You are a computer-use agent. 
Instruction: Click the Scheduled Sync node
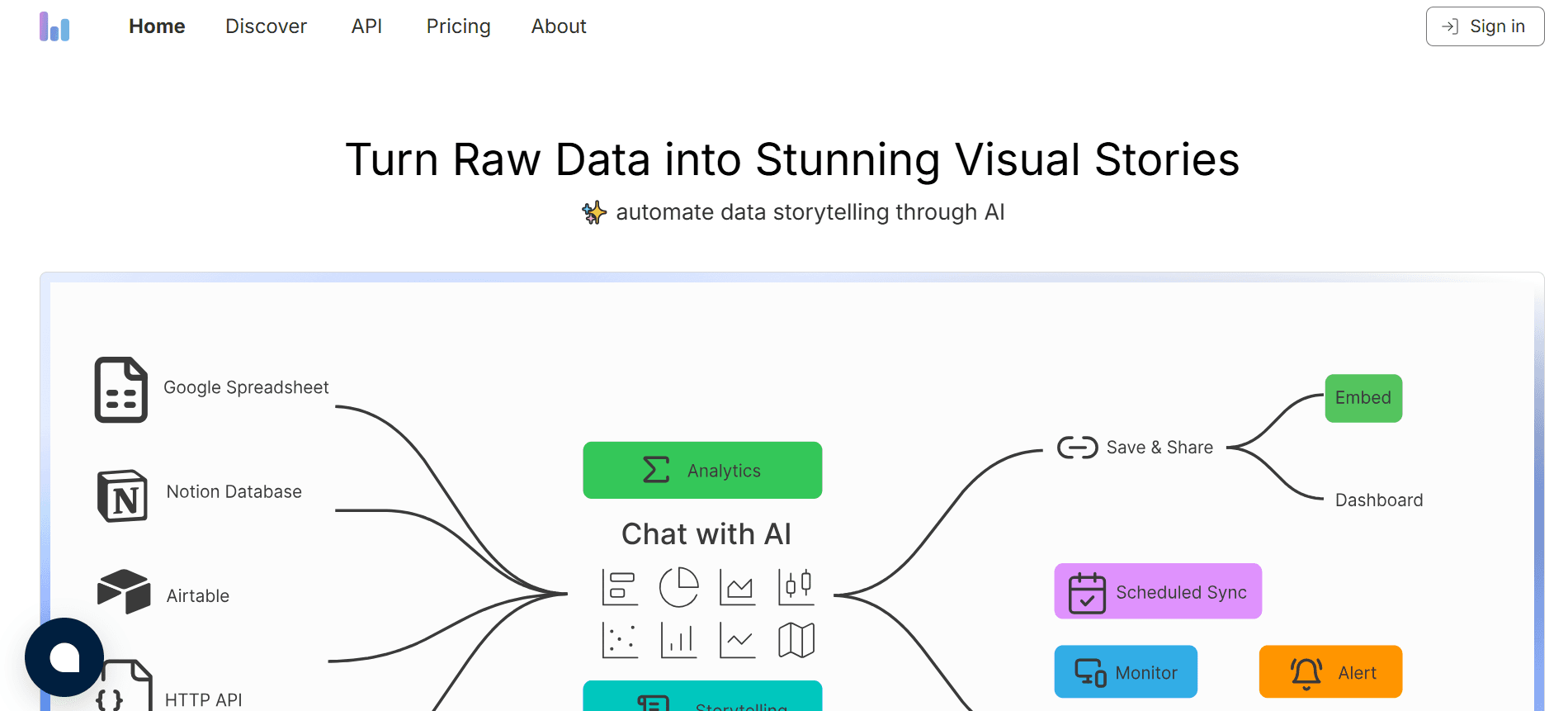pyautogui.click(x=1158, y=591)
